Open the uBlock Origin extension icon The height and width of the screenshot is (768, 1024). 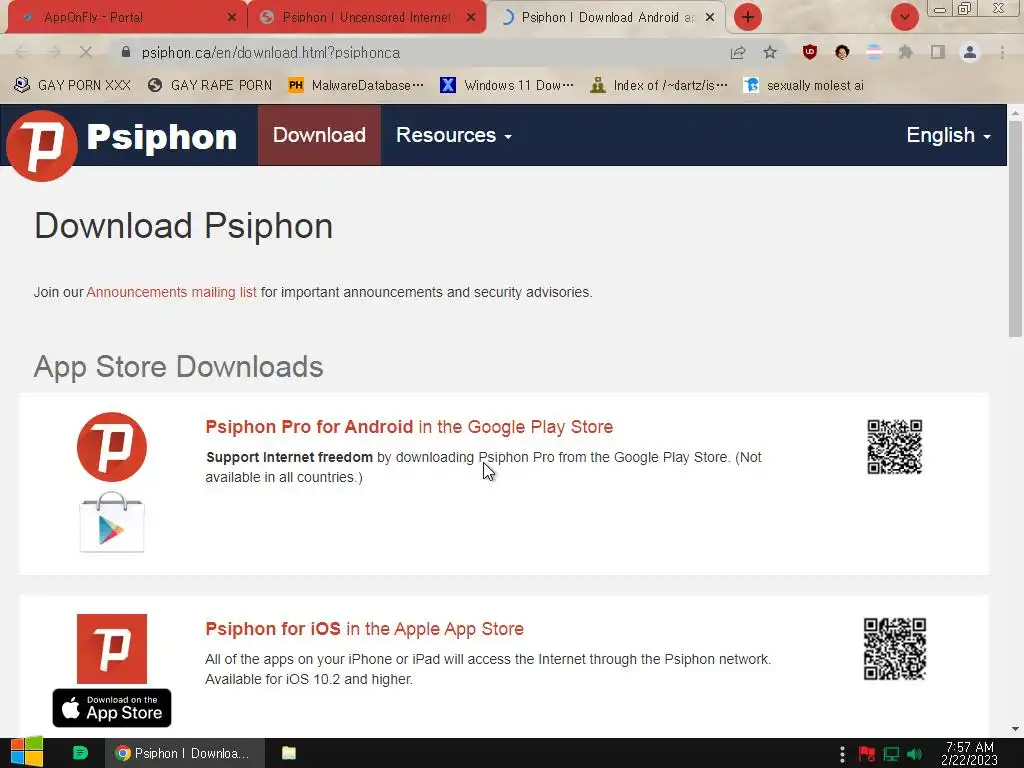(810, 52)
